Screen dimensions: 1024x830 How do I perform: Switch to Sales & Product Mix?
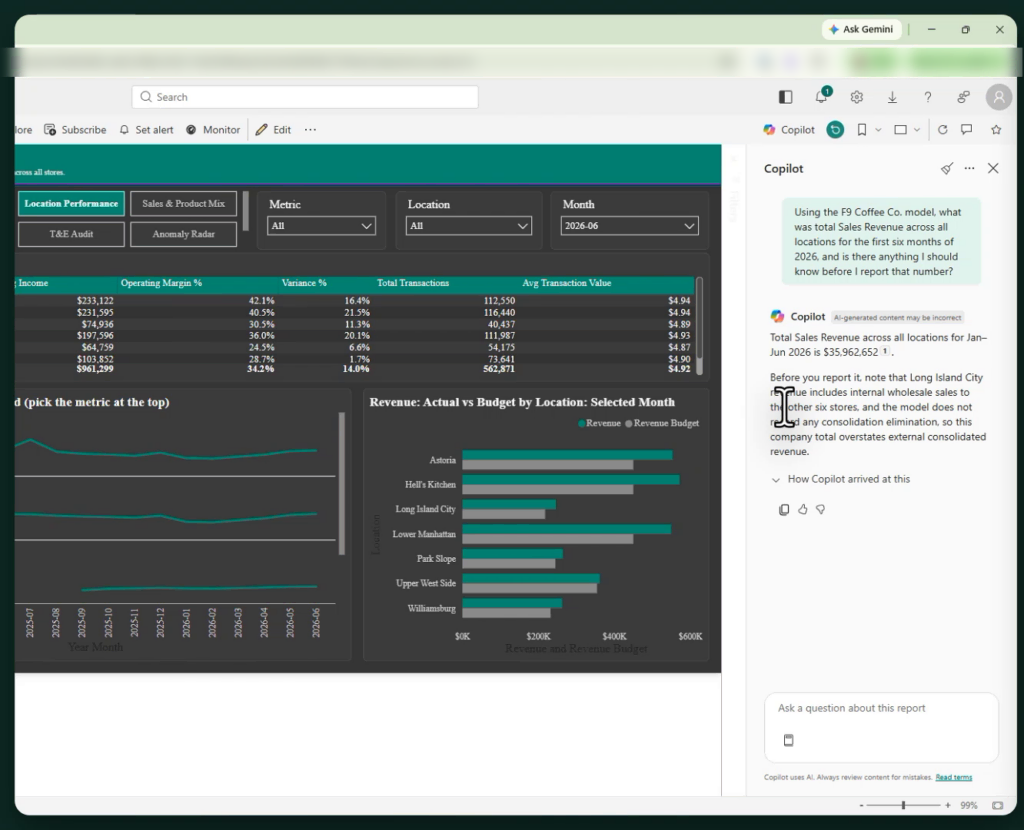point(184,204)
